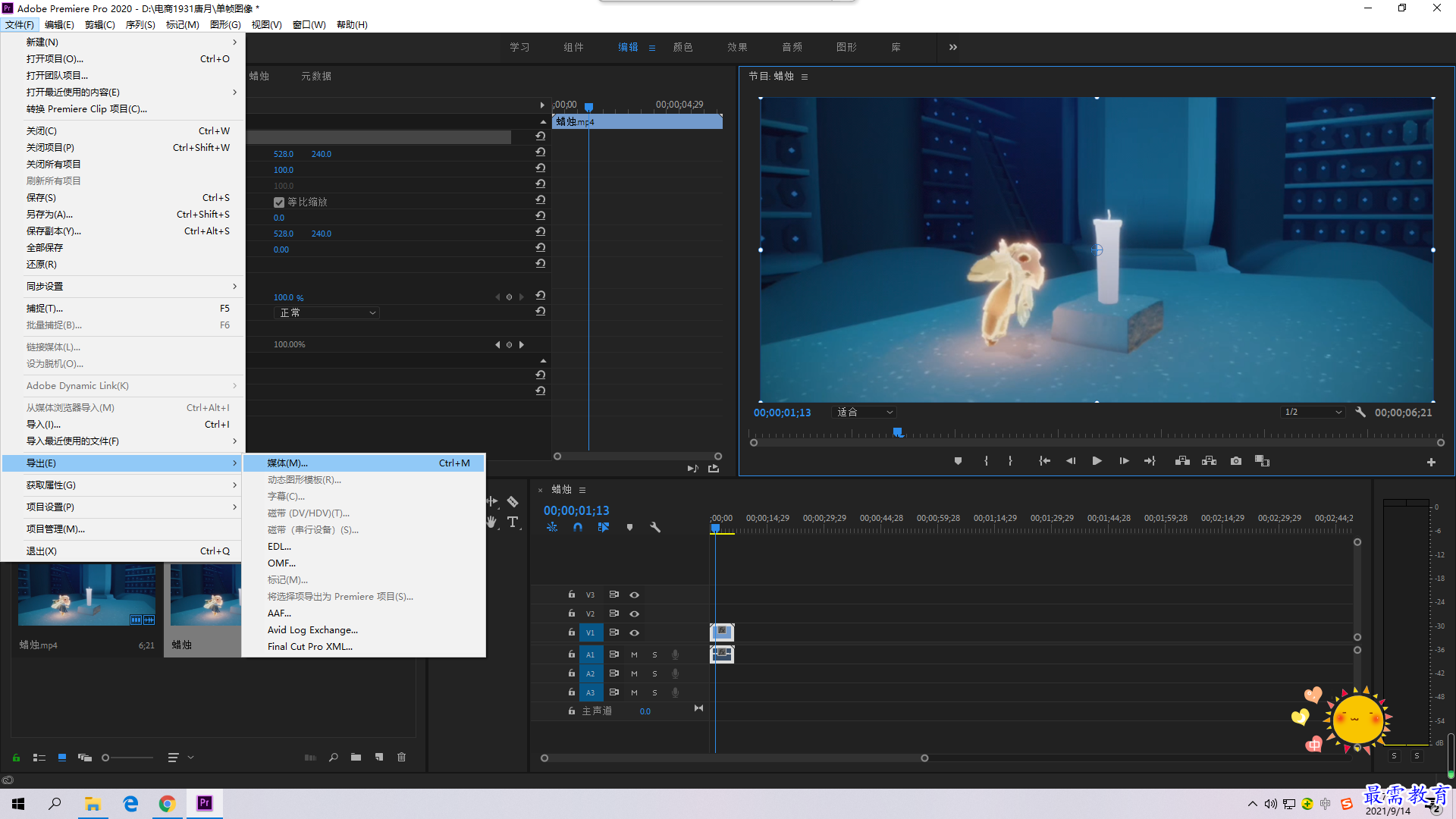1456x819 pixels.
Task: Click Mark In in program monitor
Action: 986,461
